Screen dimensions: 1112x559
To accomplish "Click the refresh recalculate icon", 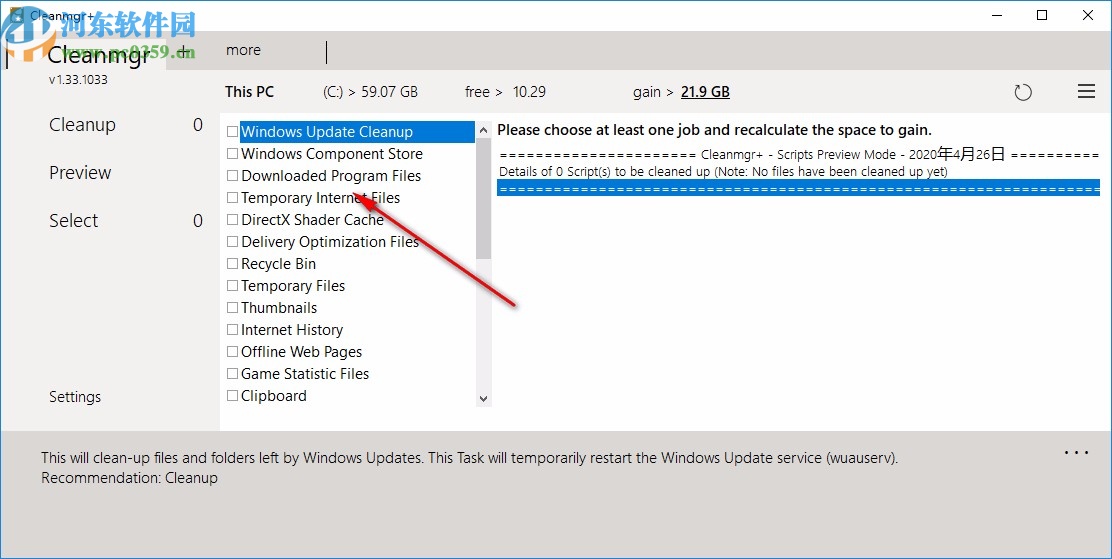I will (x=1023, y=92).
